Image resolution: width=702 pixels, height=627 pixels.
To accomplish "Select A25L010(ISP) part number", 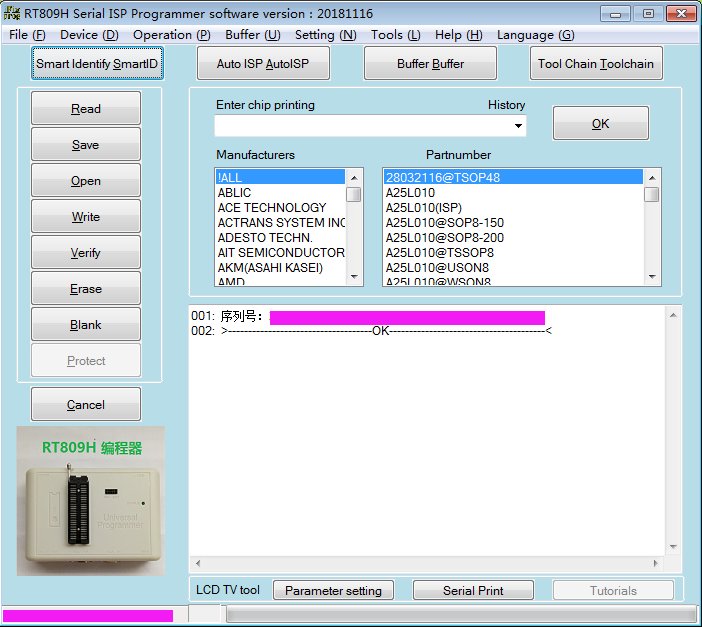I will coord(513,207).
